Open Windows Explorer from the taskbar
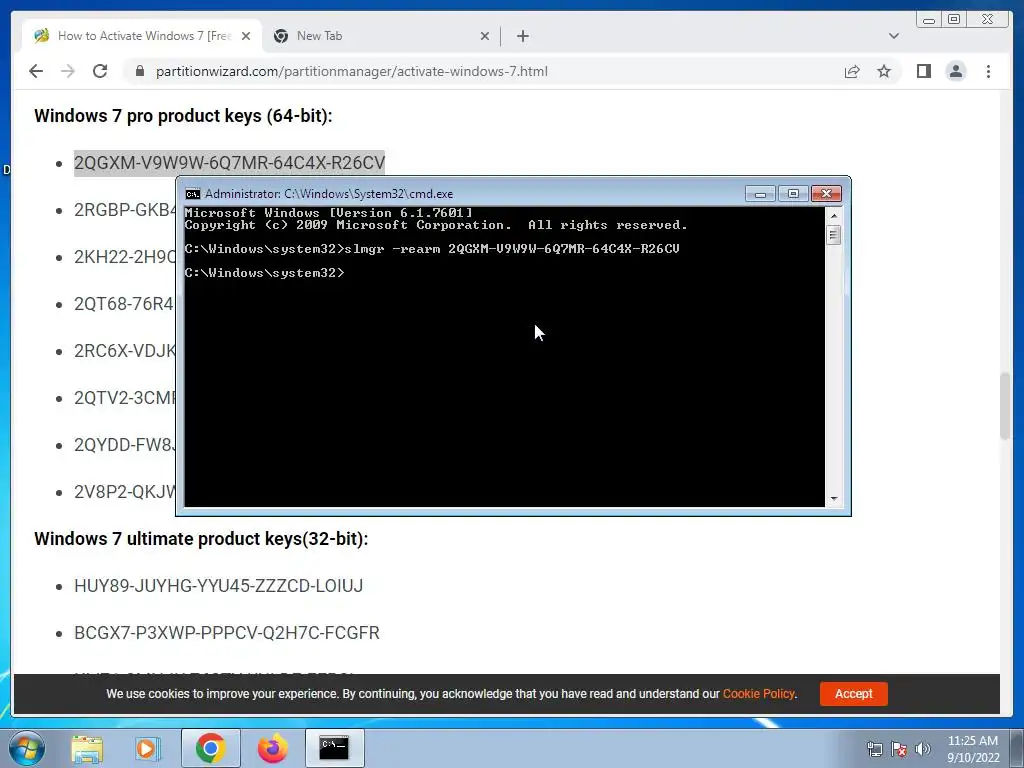Image resolution: width=1024 pixels, height=768 pixels. [87, 748]
